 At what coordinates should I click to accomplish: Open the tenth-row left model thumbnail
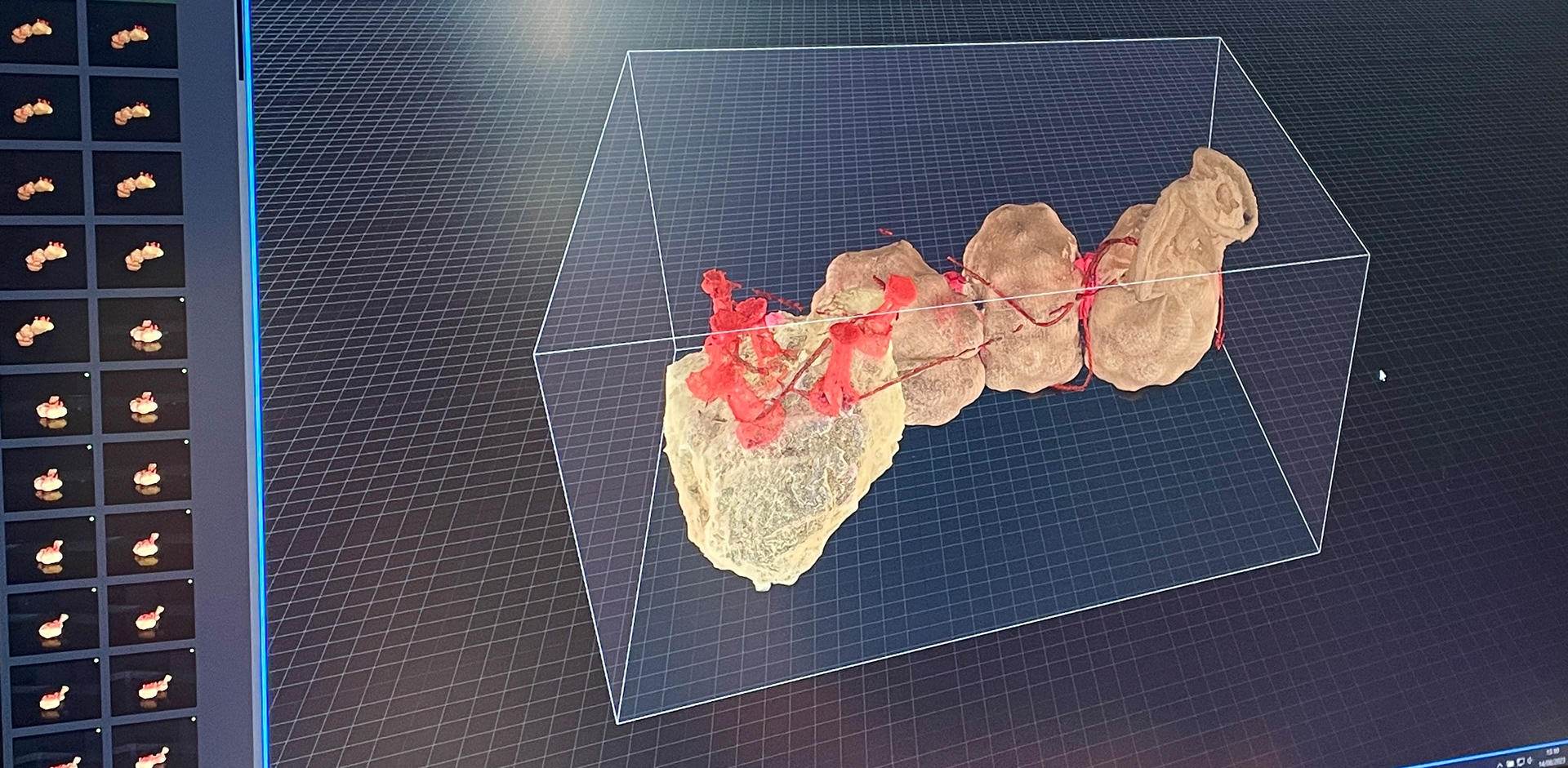tap(55, 692)
